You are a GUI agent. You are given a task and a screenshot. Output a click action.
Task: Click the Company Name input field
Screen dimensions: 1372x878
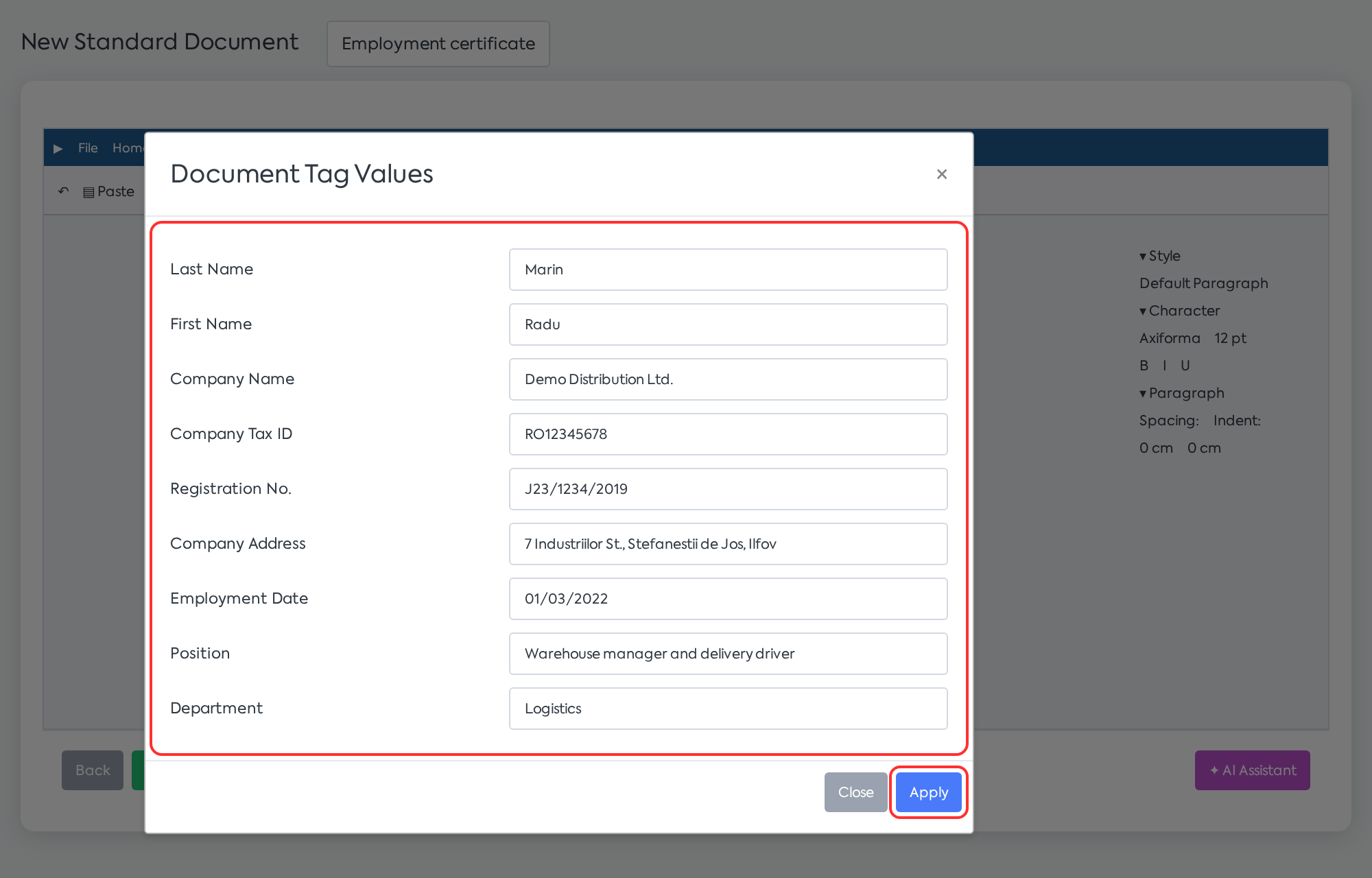pyautogui.click(x=728, y=379)
